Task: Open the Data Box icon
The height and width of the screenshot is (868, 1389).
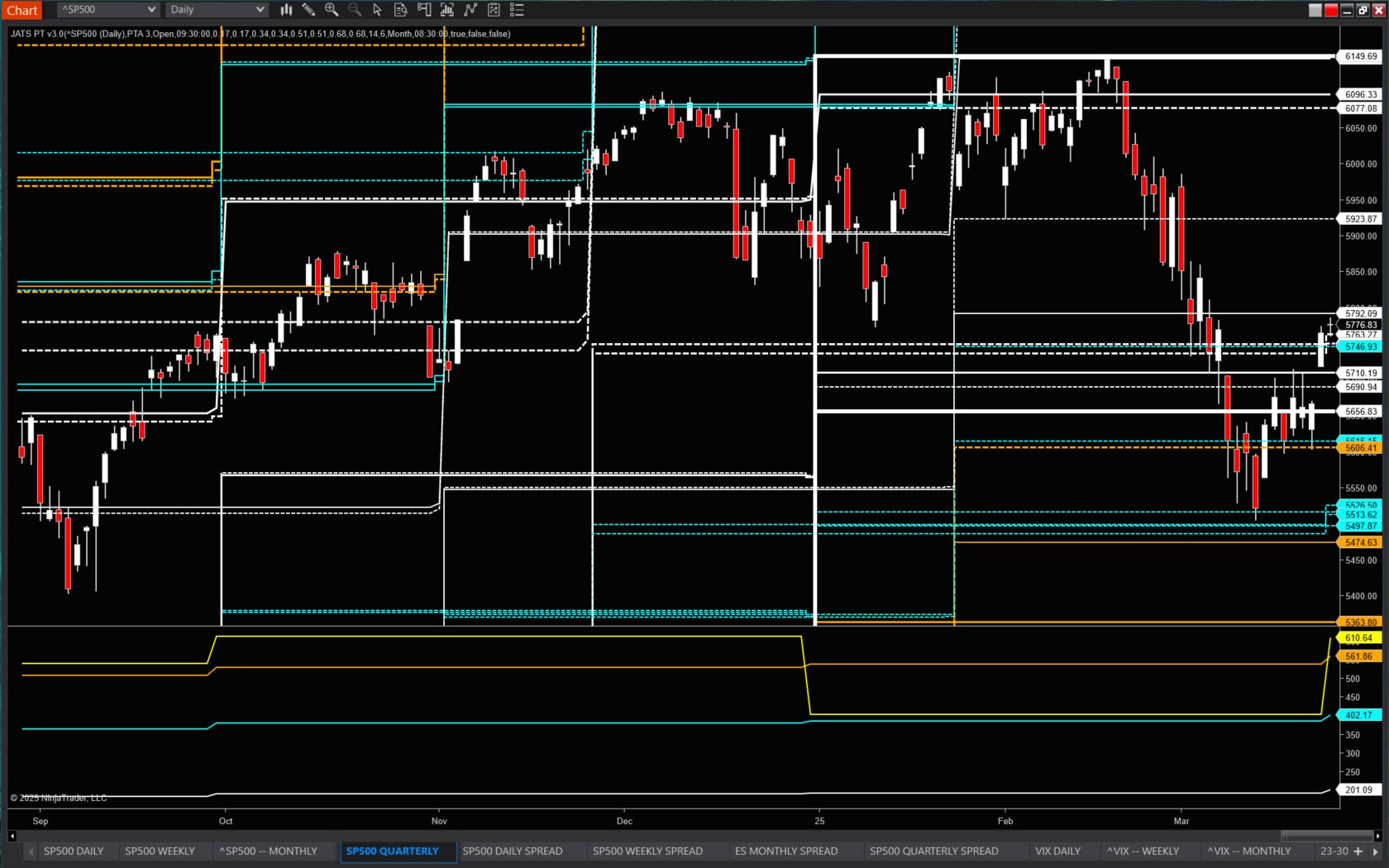Action: click(400, 9)
